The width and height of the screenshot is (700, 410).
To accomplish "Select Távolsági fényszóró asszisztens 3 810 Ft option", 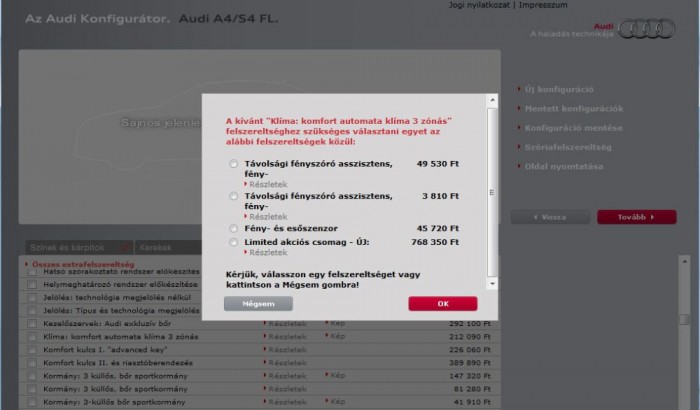I will pyautogui.click(x=233, y=196).
